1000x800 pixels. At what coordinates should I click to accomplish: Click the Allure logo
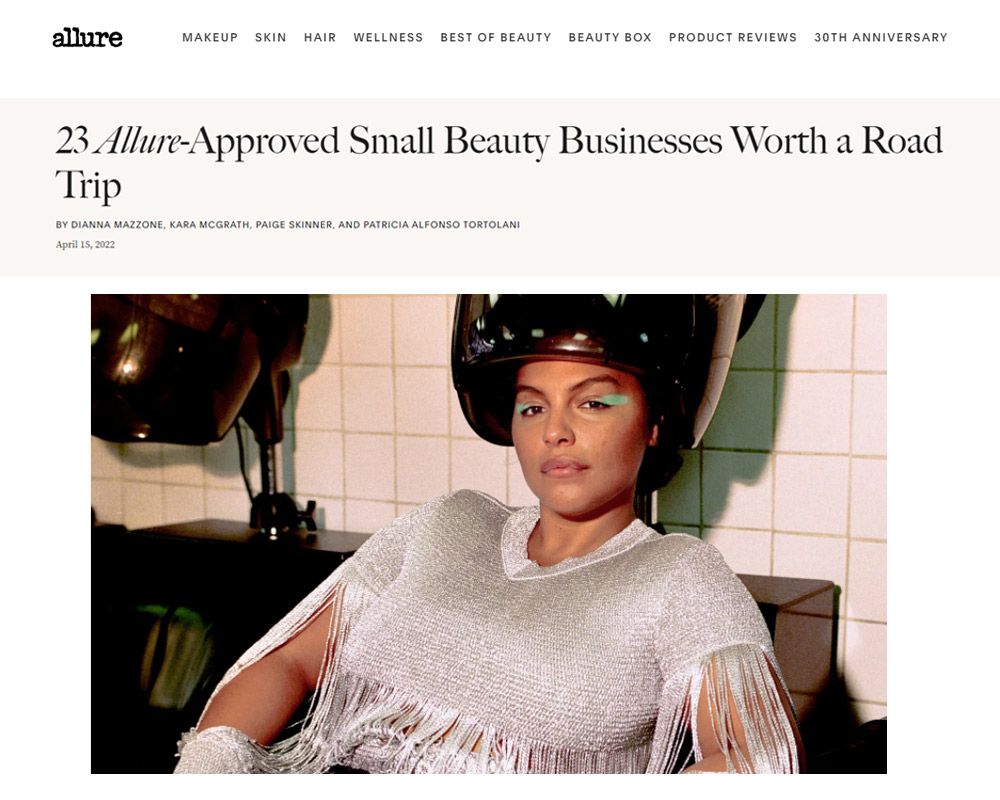(x=87, y=38)
